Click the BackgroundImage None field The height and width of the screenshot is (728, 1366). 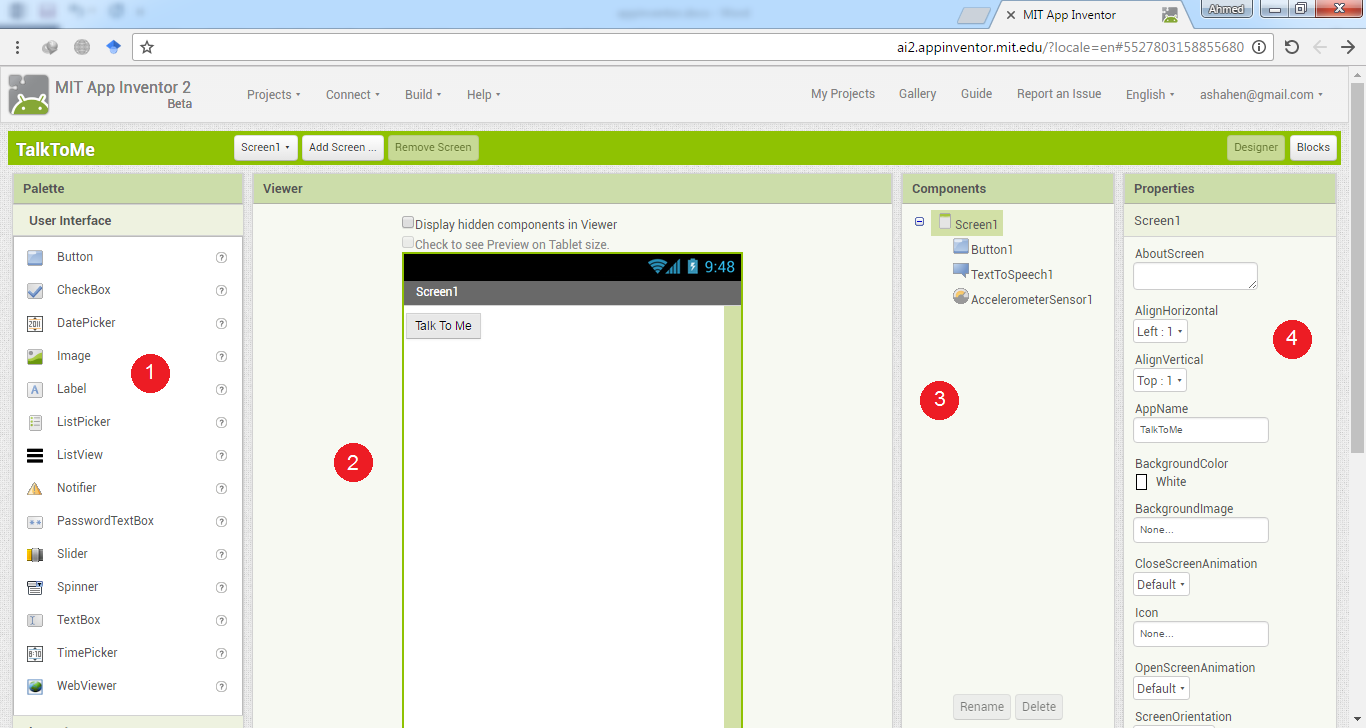coord(1201,530)
